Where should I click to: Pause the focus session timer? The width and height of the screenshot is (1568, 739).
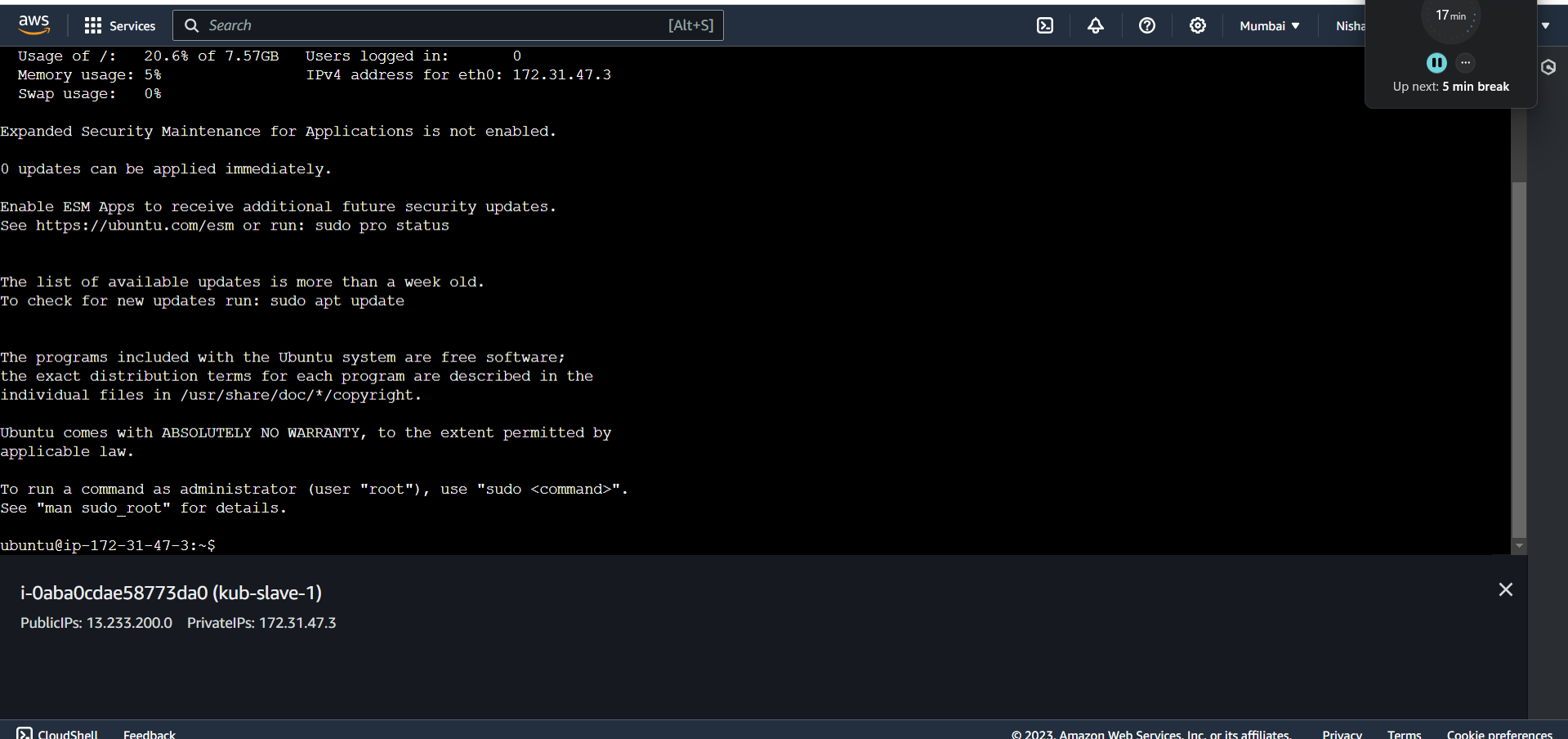(1436, 63)
